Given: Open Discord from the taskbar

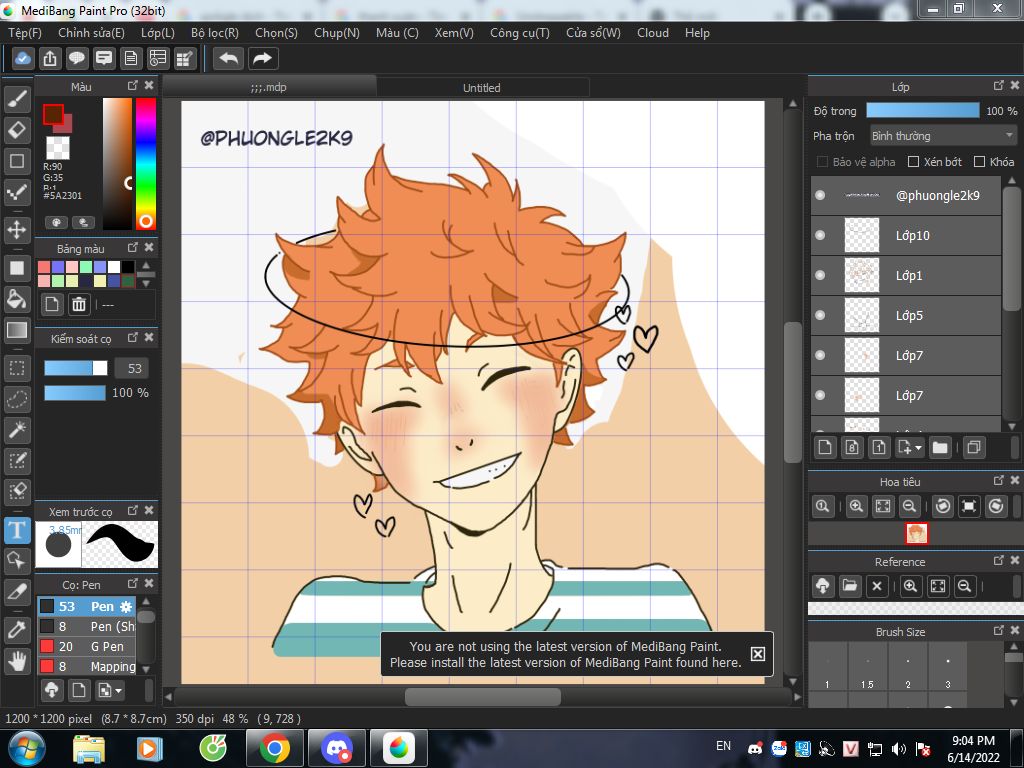Looking at the screenshot, I should (x=337, y=748).
